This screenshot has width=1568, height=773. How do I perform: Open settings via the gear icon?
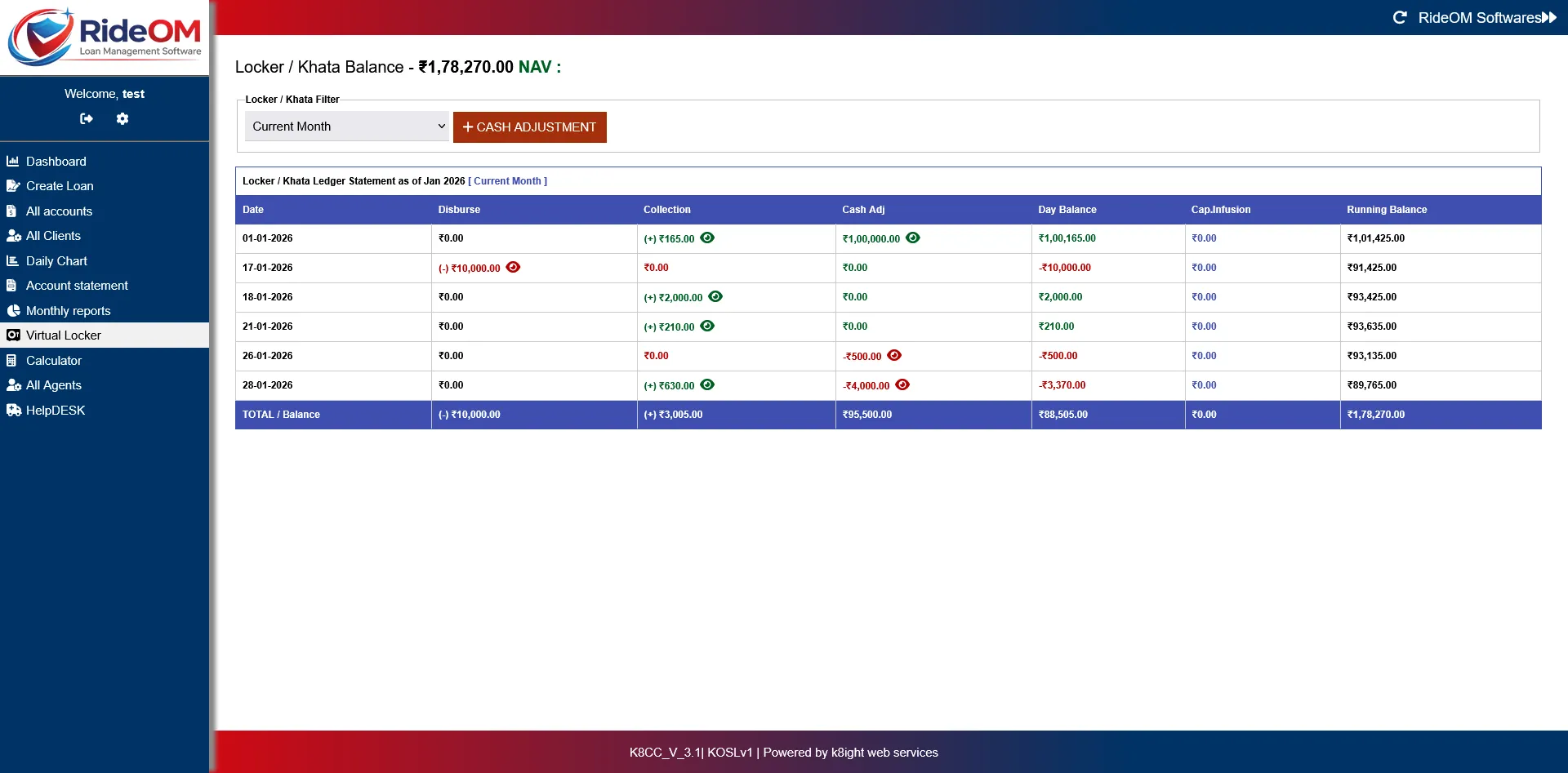point(122,118)
